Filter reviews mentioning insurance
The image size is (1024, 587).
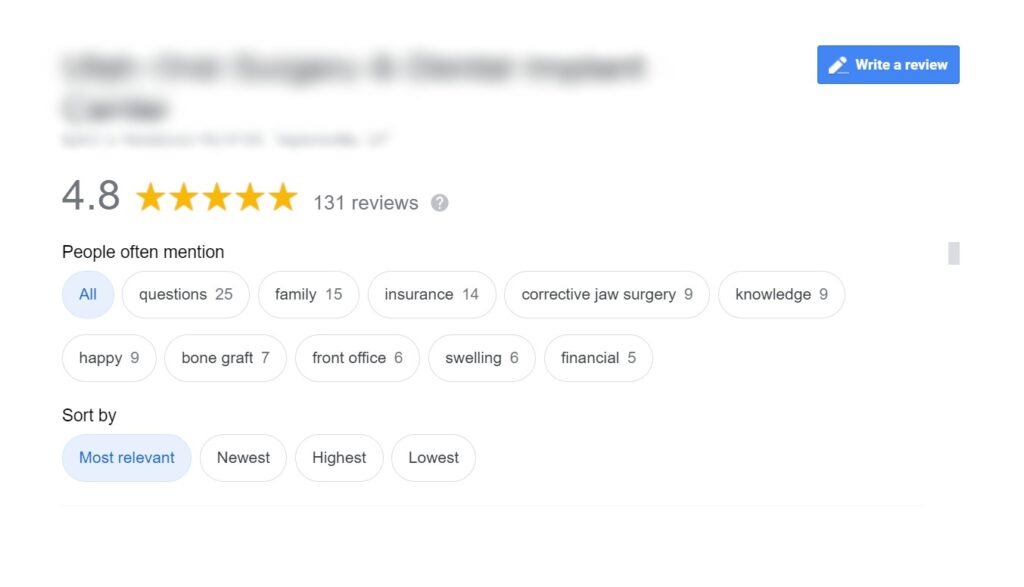pyautogui.click(x=432, y=294)
